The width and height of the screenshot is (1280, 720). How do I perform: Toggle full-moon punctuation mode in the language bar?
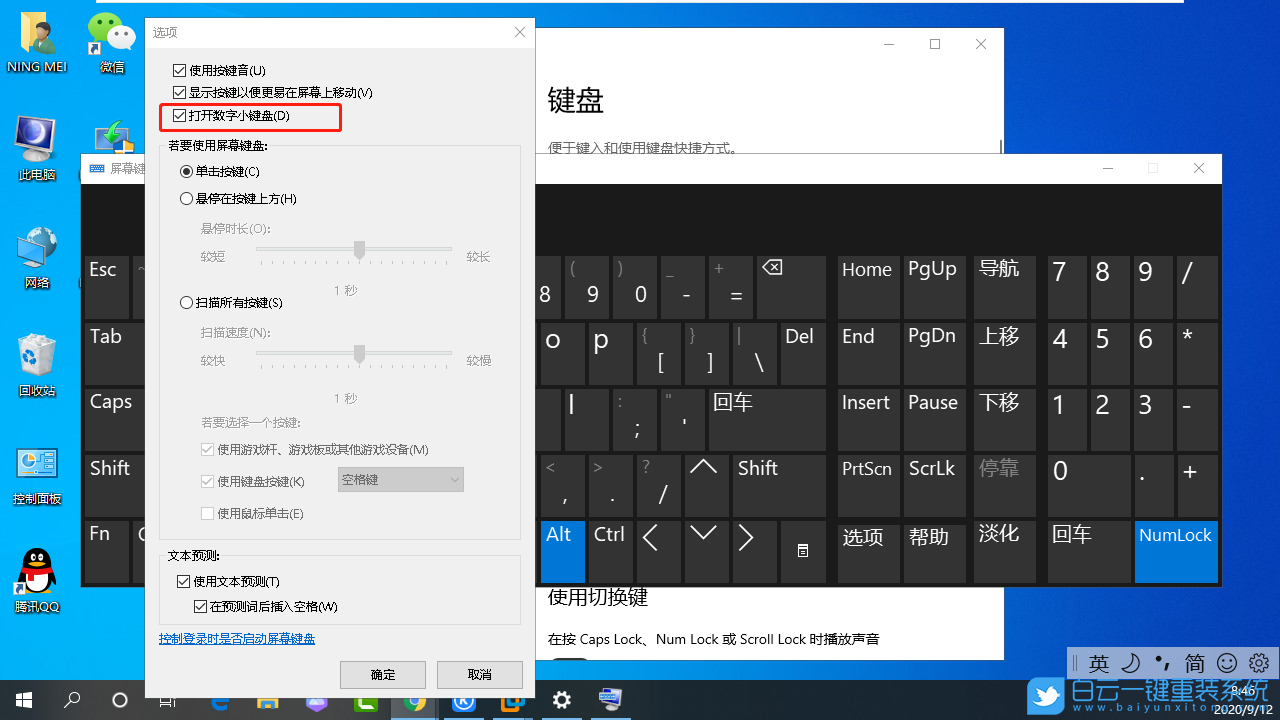[x=1131, y=663]
